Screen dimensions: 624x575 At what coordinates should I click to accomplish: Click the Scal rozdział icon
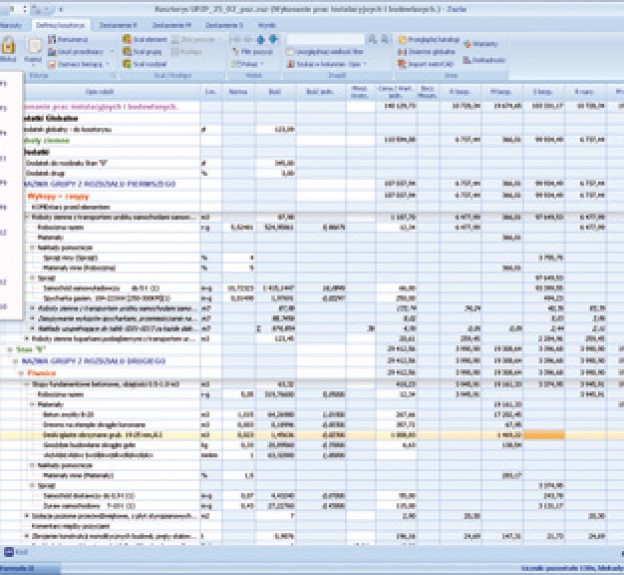click(127, 64)
